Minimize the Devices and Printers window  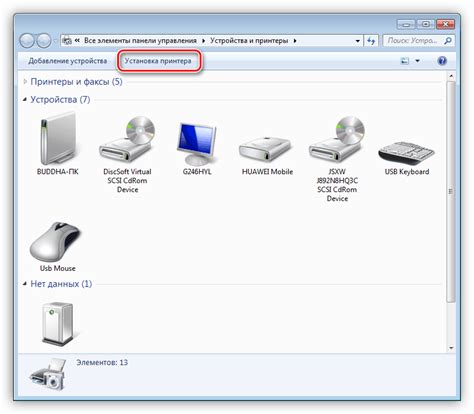tap(406, 24)
